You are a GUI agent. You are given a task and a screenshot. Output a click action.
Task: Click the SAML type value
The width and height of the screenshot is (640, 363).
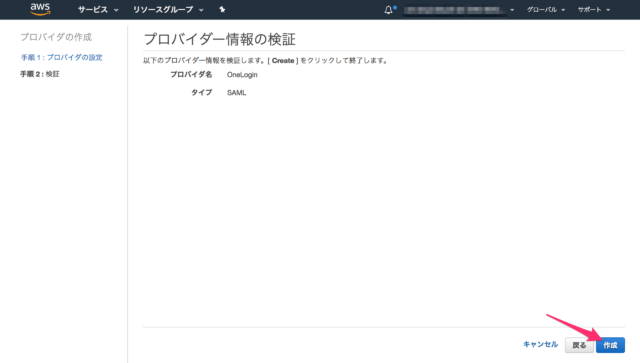coord(236,93)
